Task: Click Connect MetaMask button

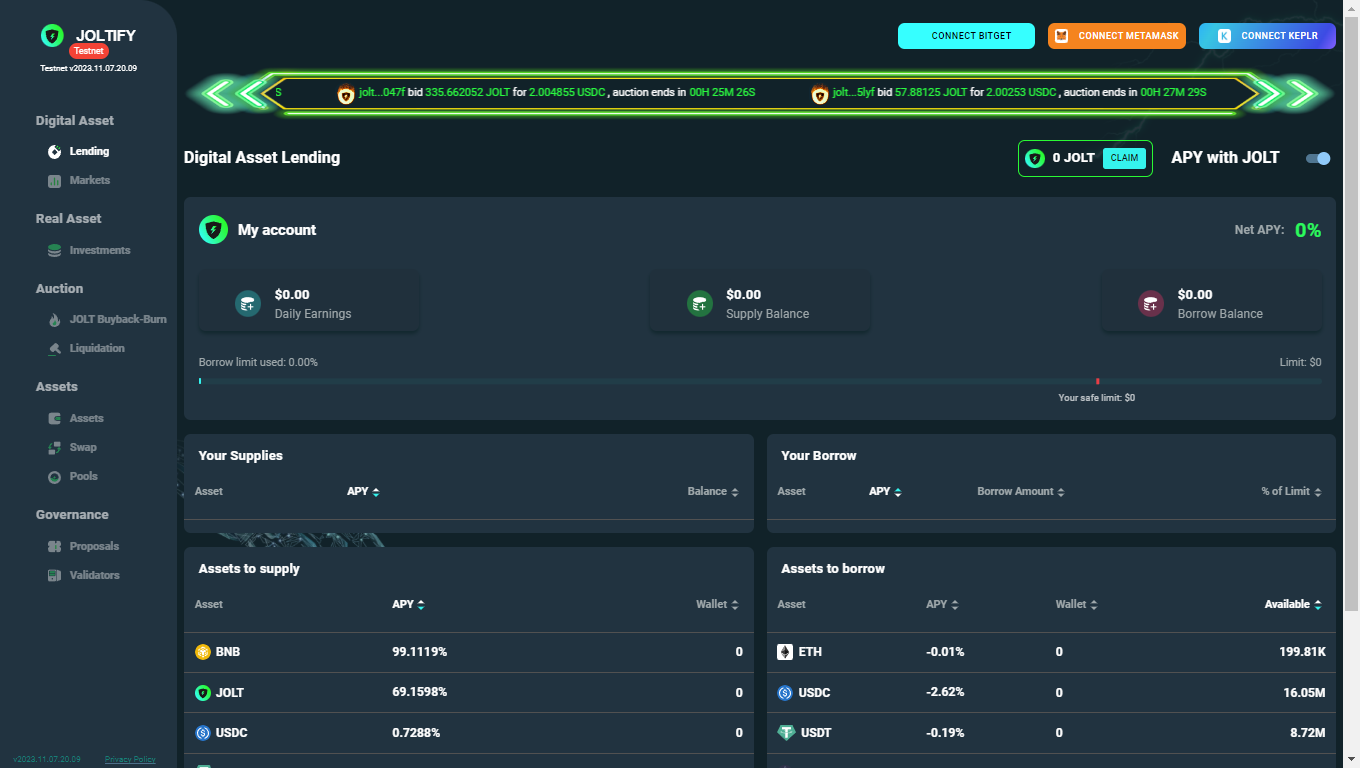Action: pyautogui.click(x=1117, y=36)
